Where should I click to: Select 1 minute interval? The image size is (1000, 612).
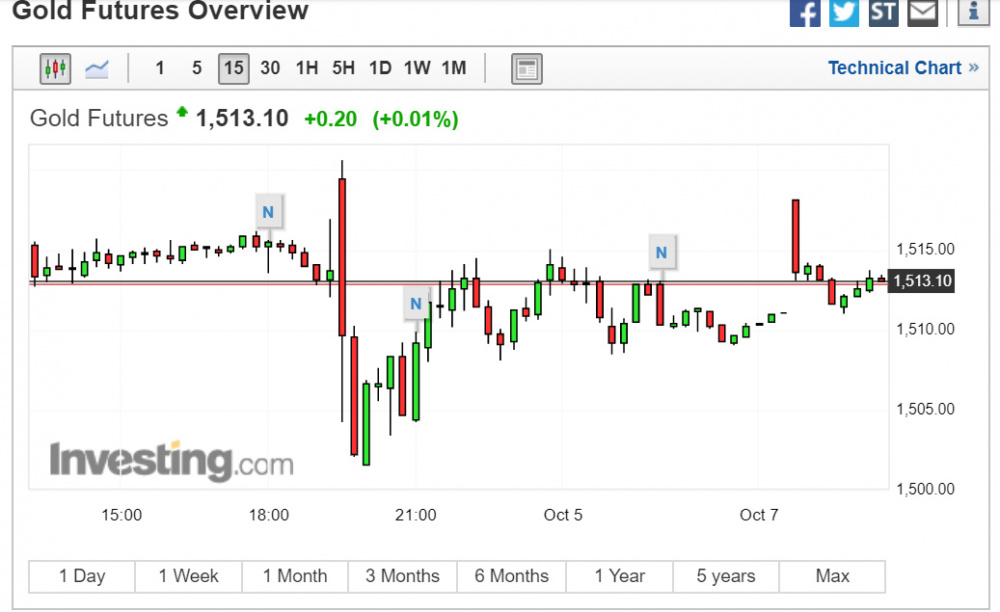160,68
